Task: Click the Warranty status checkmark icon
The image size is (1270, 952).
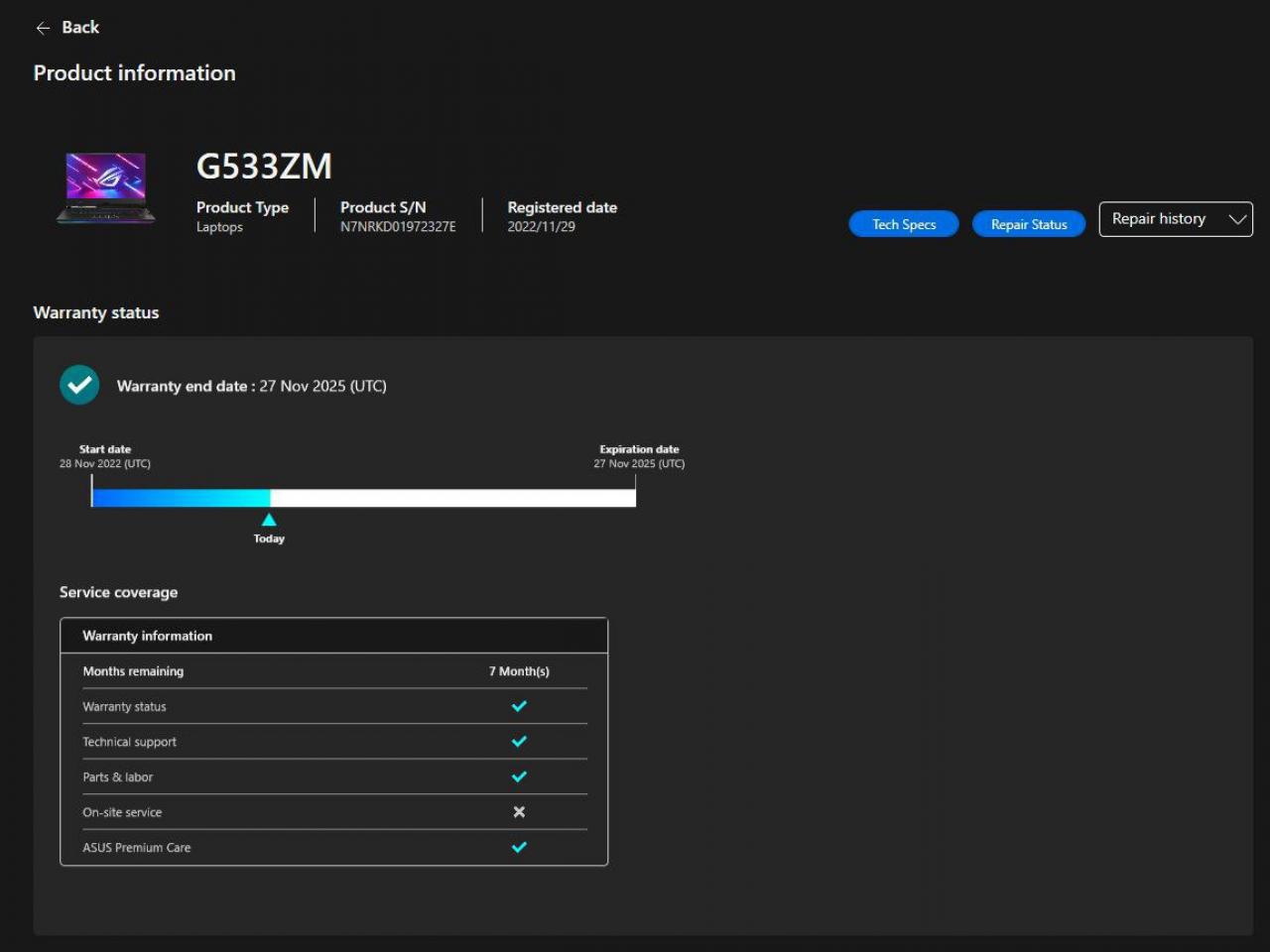Action: pos(519,706)
